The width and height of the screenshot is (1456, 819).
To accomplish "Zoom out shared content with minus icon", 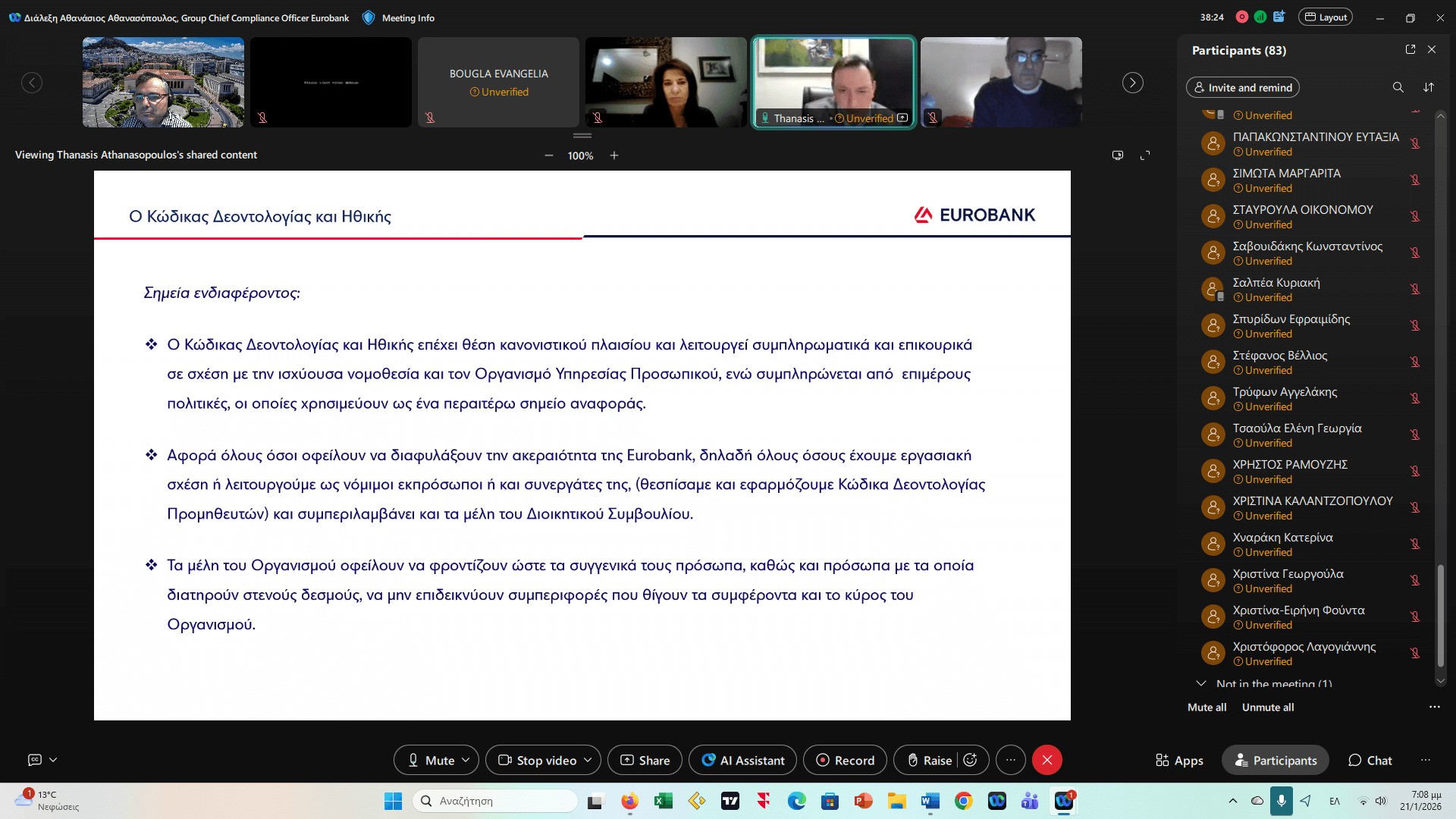I will pos(549,155).
